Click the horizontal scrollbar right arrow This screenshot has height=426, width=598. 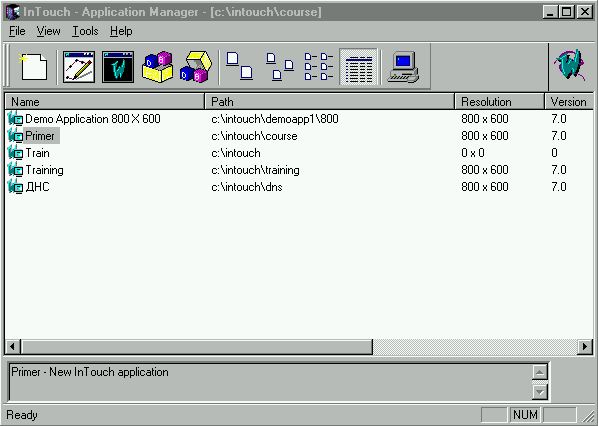tap(585, 347)
